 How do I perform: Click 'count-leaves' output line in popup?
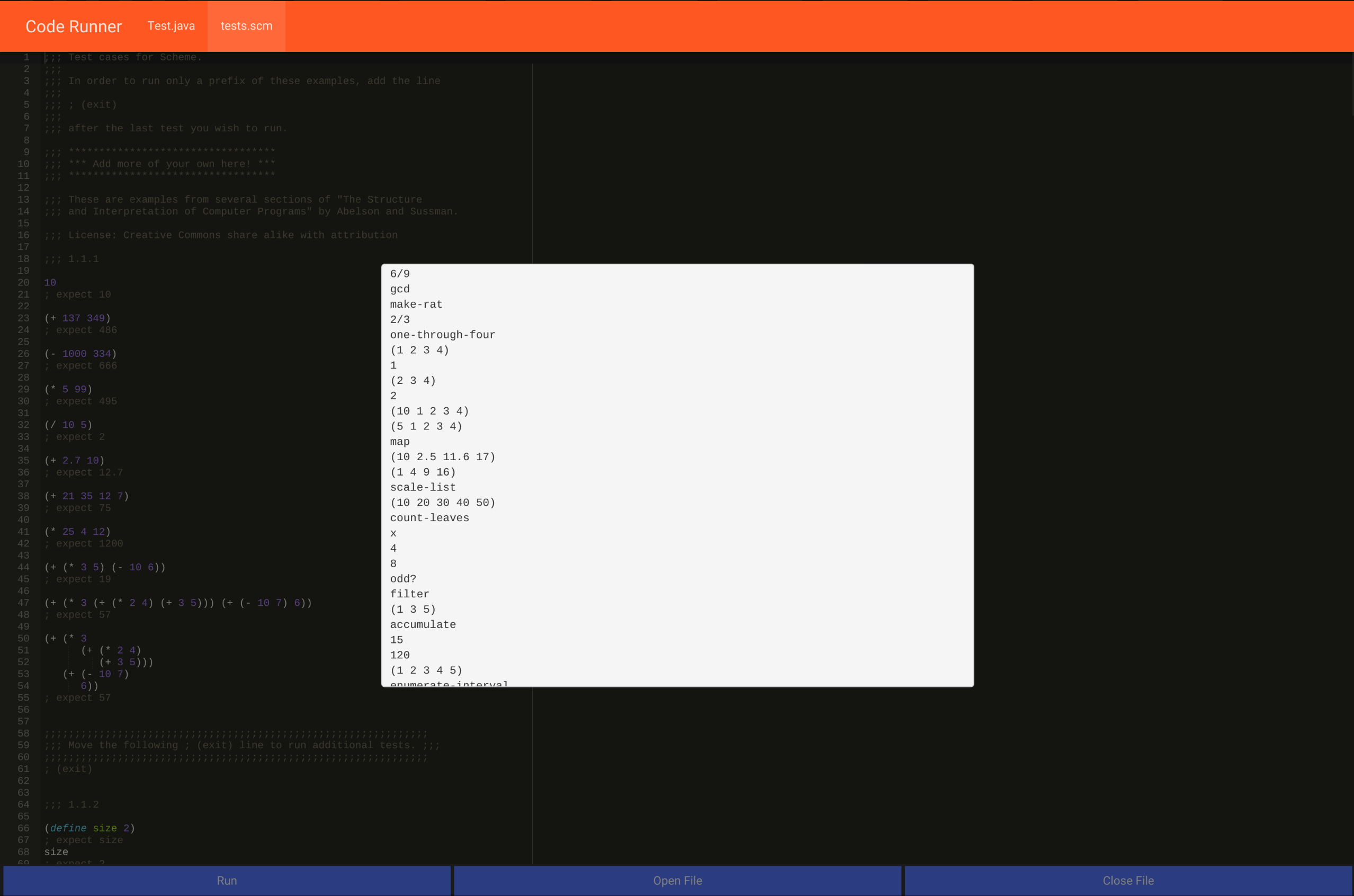429,518
